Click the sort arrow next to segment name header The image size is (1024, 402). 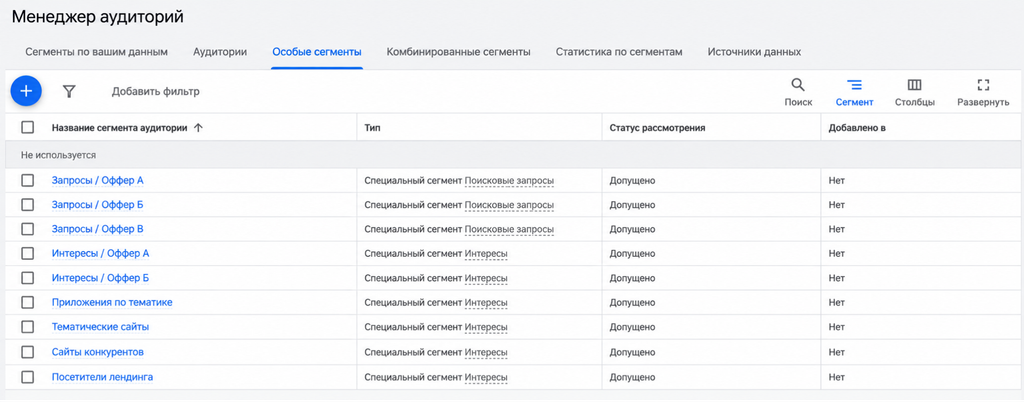[x=199, y=128]
